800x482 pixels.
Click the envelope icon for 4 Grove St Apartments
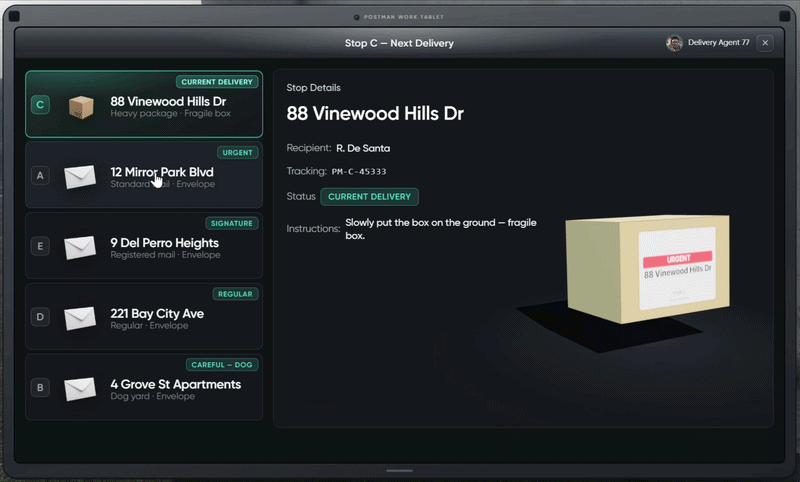coord(80,389)
